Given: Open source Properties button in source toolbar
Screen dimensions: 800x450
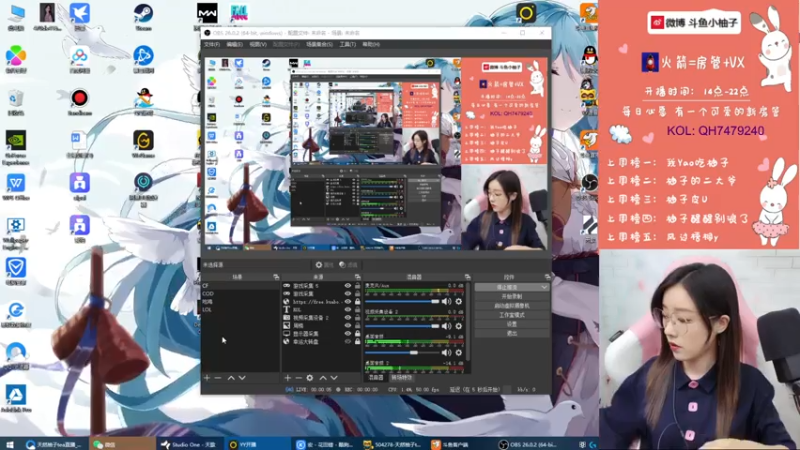Looking at the screenshot, I should [324, 265].
